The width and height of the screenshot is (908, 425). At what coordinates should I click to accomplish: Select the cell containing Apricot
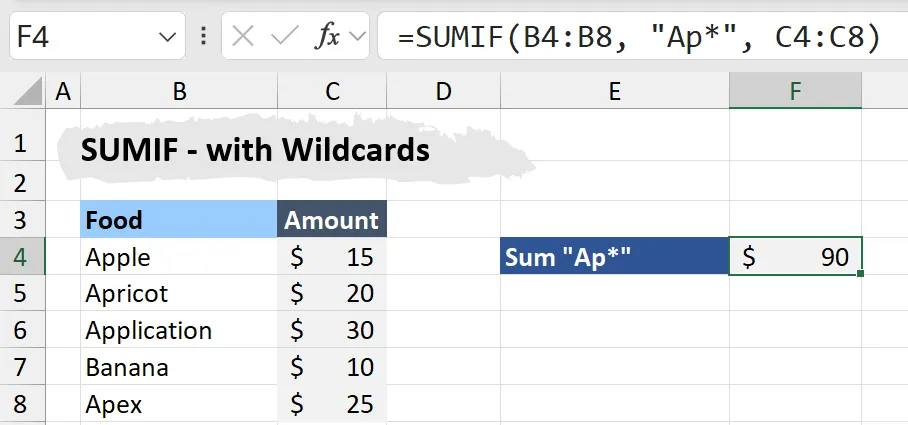pos(179,294)
